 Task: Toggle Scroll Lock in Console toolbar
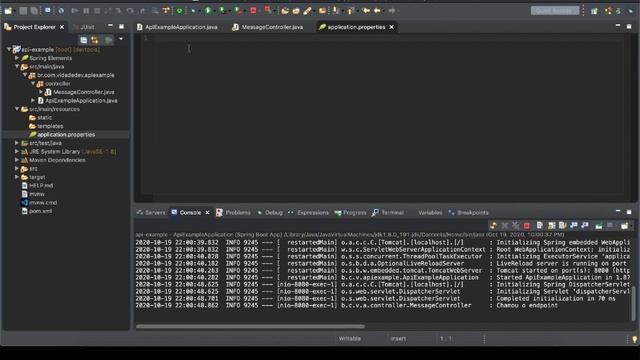tap(551, 225)
